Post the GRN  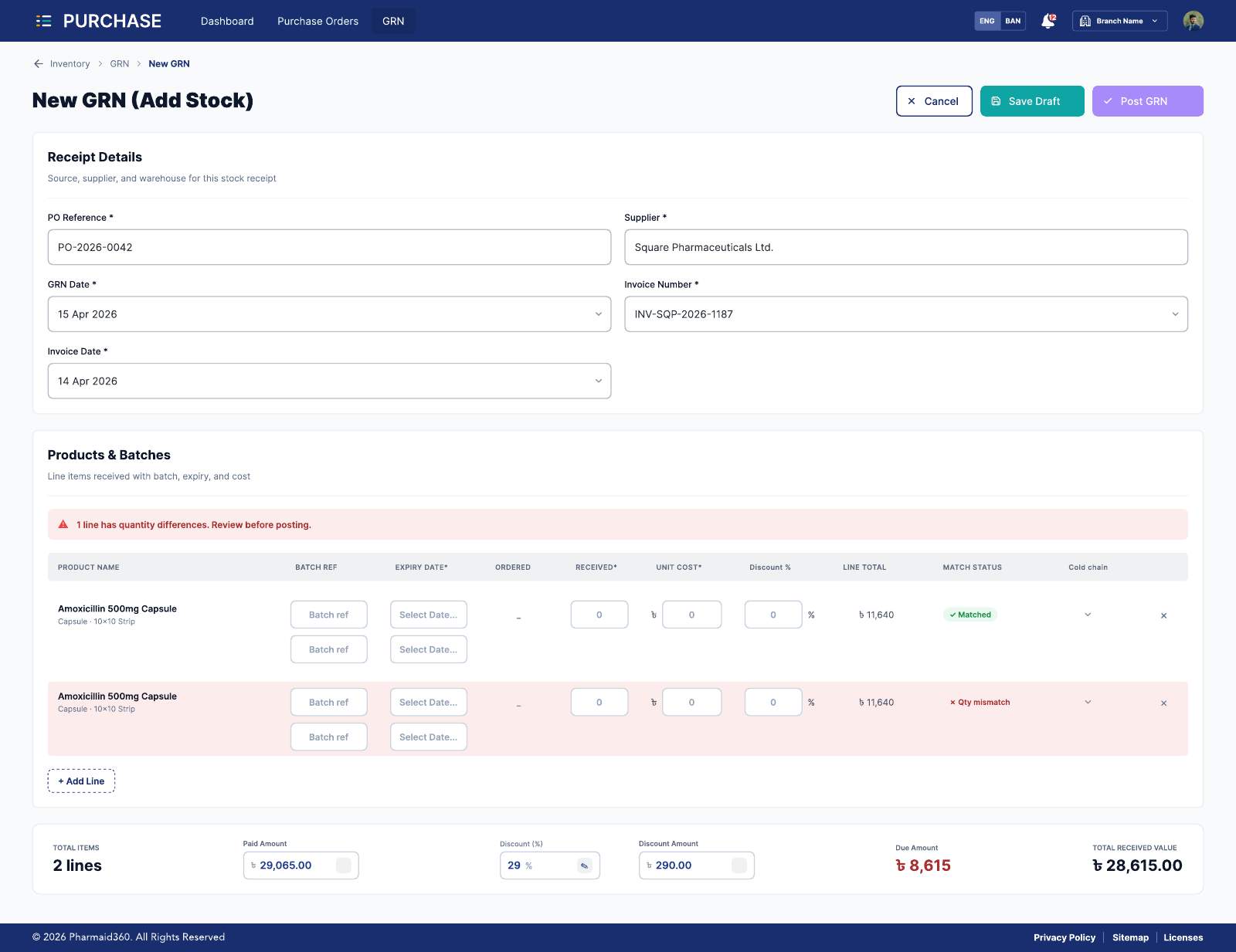tap(1147, 101)
